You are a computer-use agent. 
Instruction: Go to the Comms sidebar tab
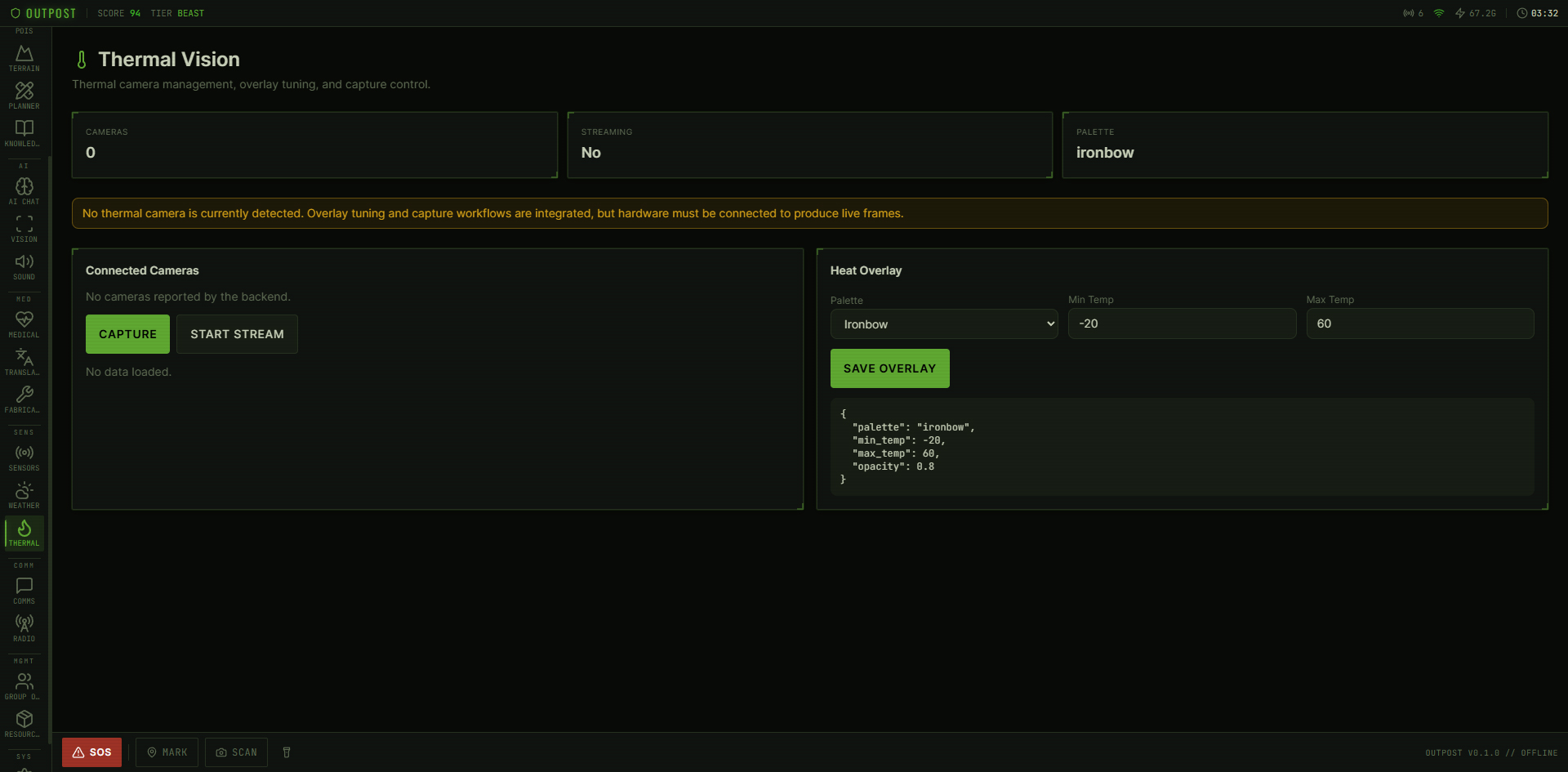coord(24,590)
